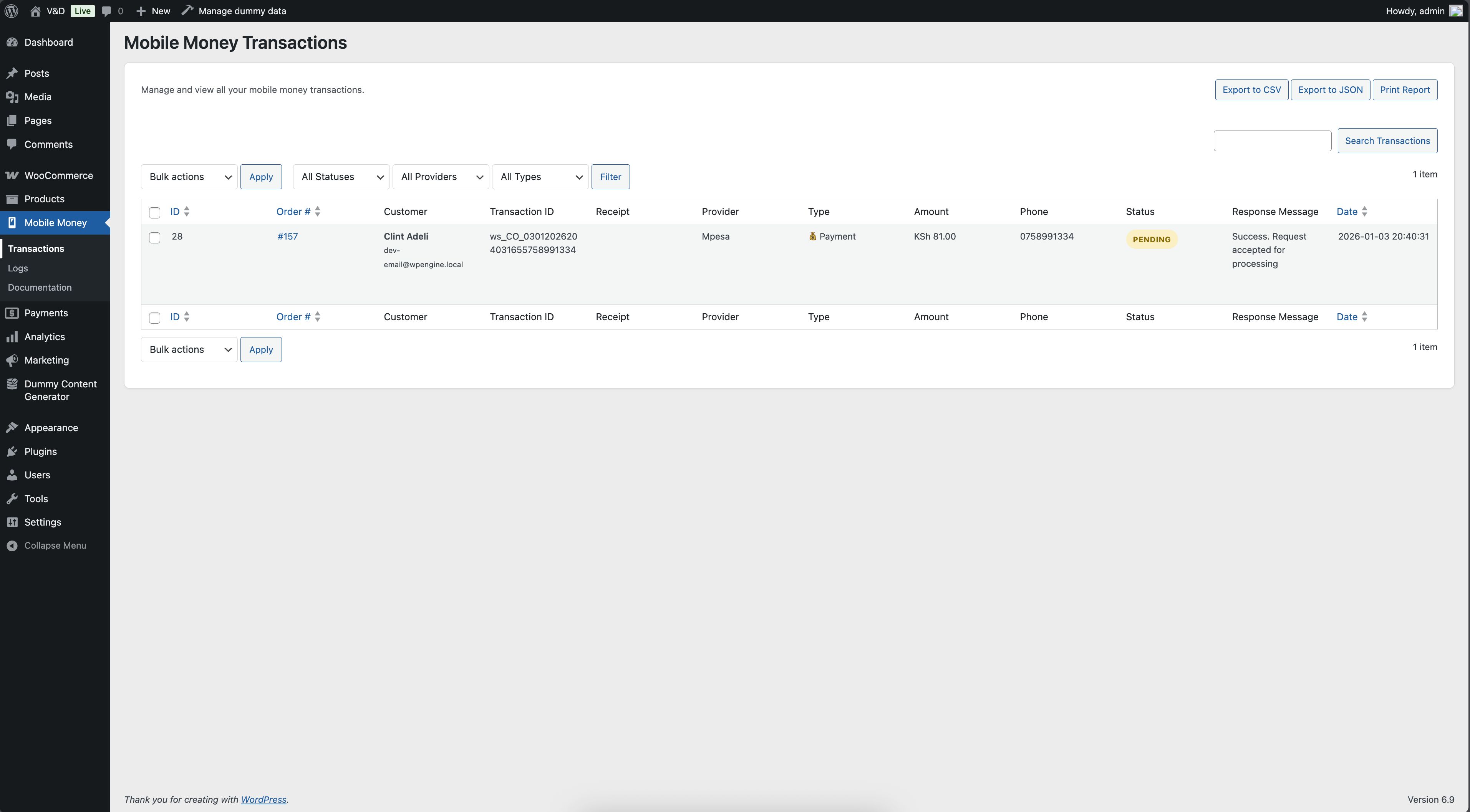Click the WordPress logo icon
The height and width of the screenshot is (812, 1470).
pyautogui.click(x=11, y=11)
